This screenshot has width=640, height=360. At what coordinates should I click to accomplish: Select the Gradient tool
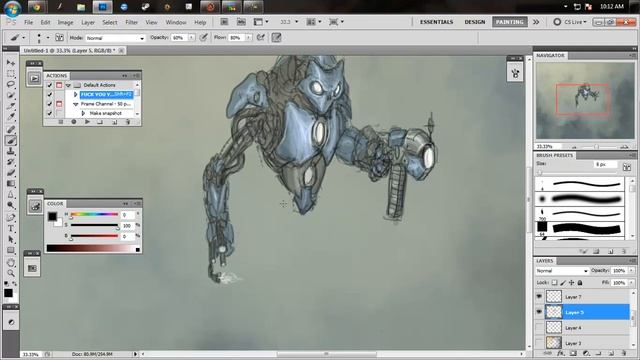(x=11, y=184)
